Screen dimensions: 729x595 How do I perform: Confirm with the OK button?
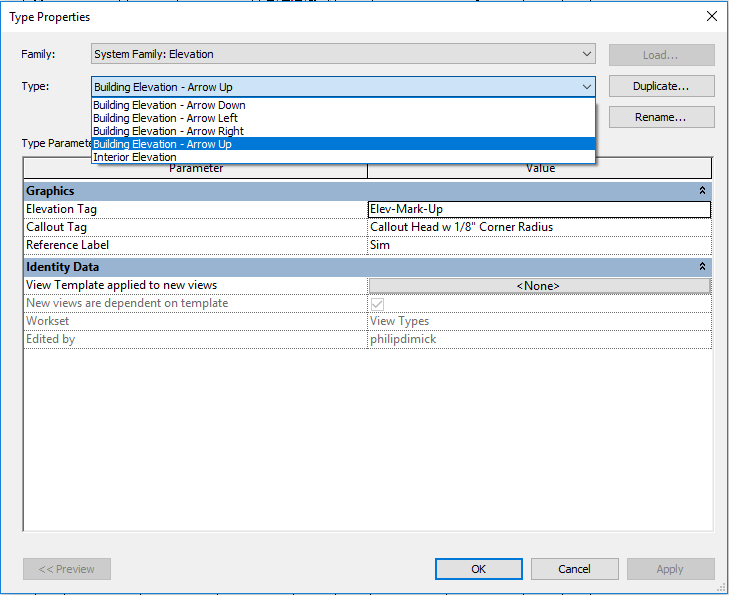tap(478, 569)
